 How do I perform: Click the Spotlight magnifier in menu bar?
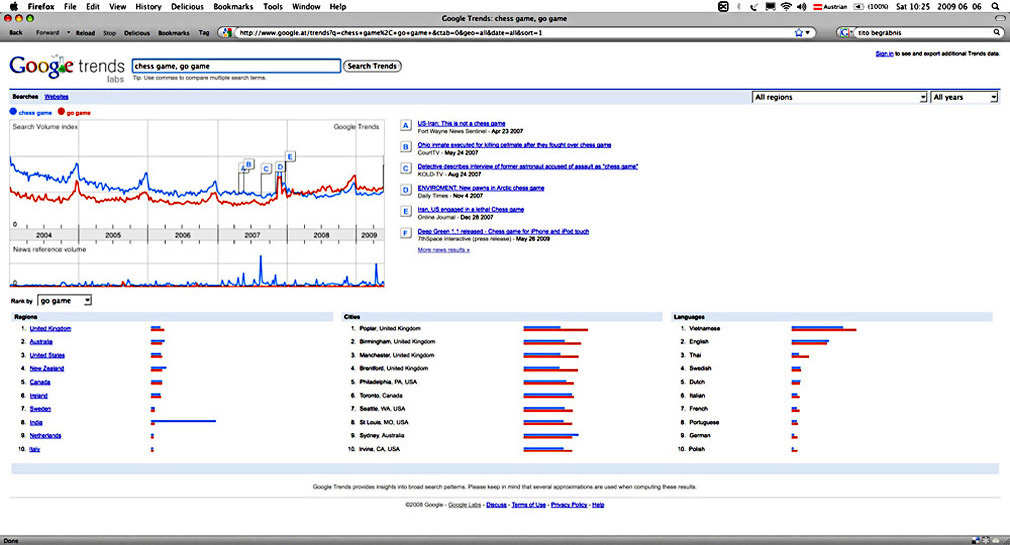point(995,6)
